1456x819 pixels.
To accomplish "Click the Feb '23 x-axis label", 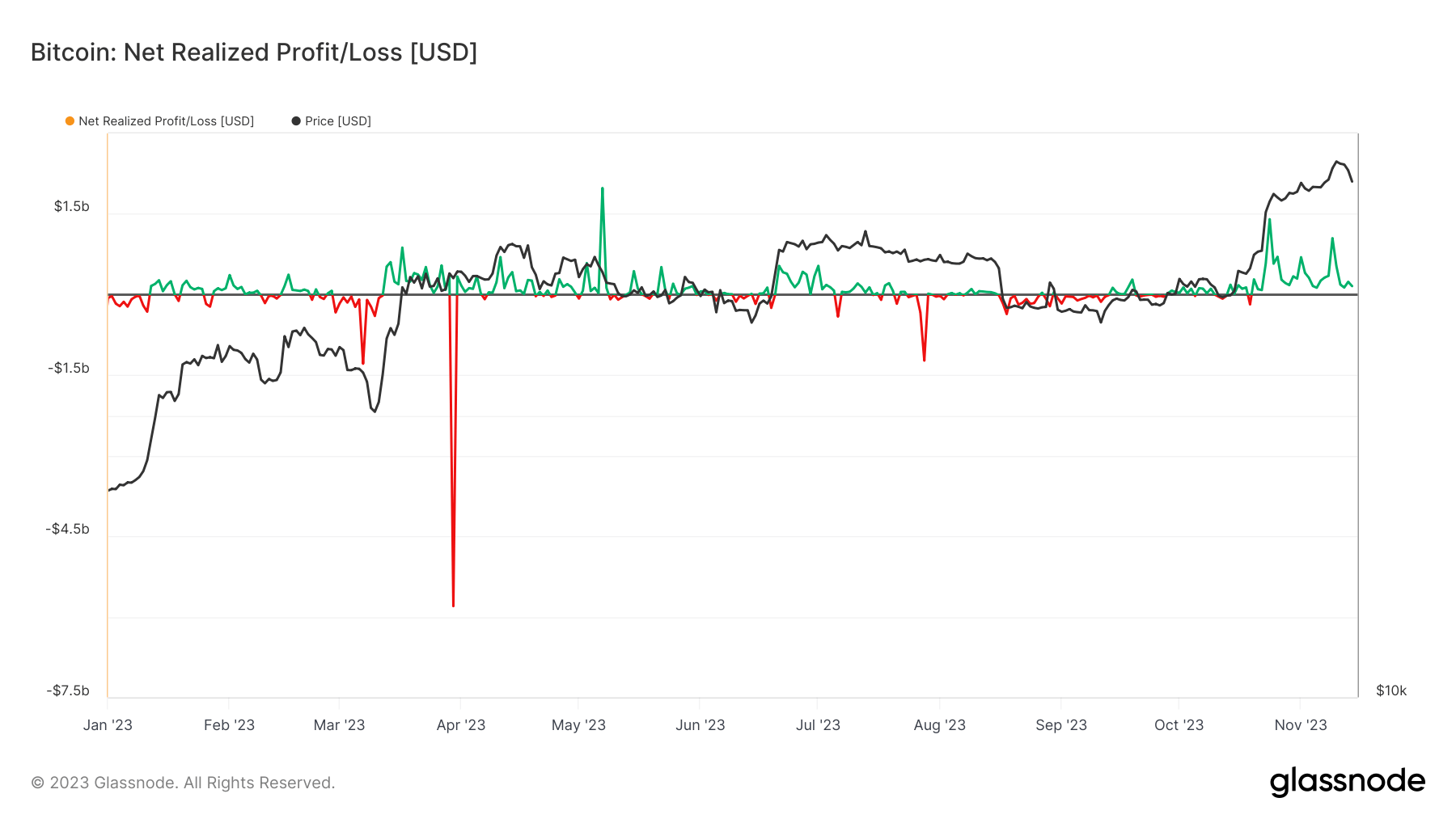I will (x=229, y=725).
